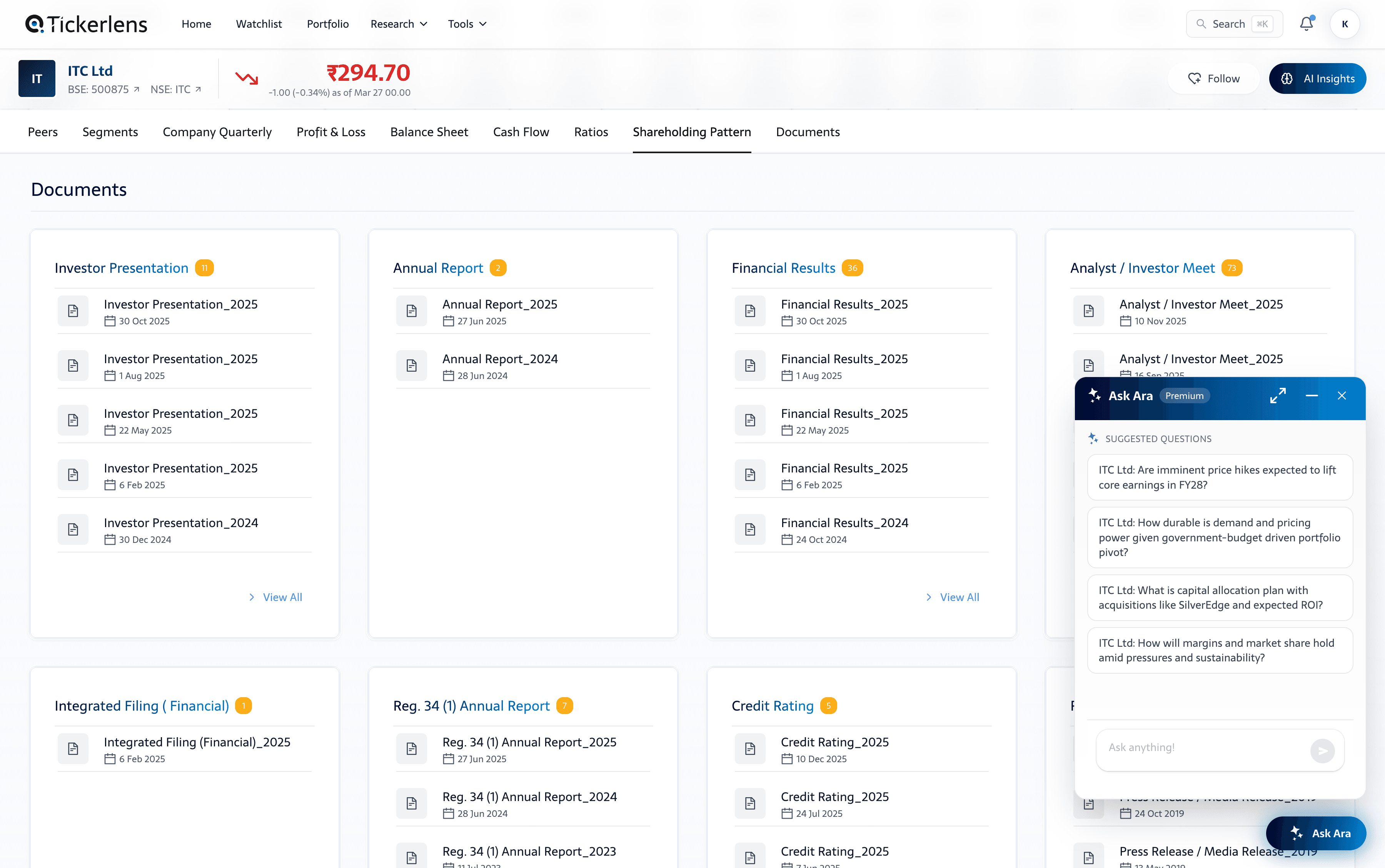Open the Shareholding Pattern tab
Image resolution: width=1385 pixels, height=868 pixels.
[x=692, y=132]
